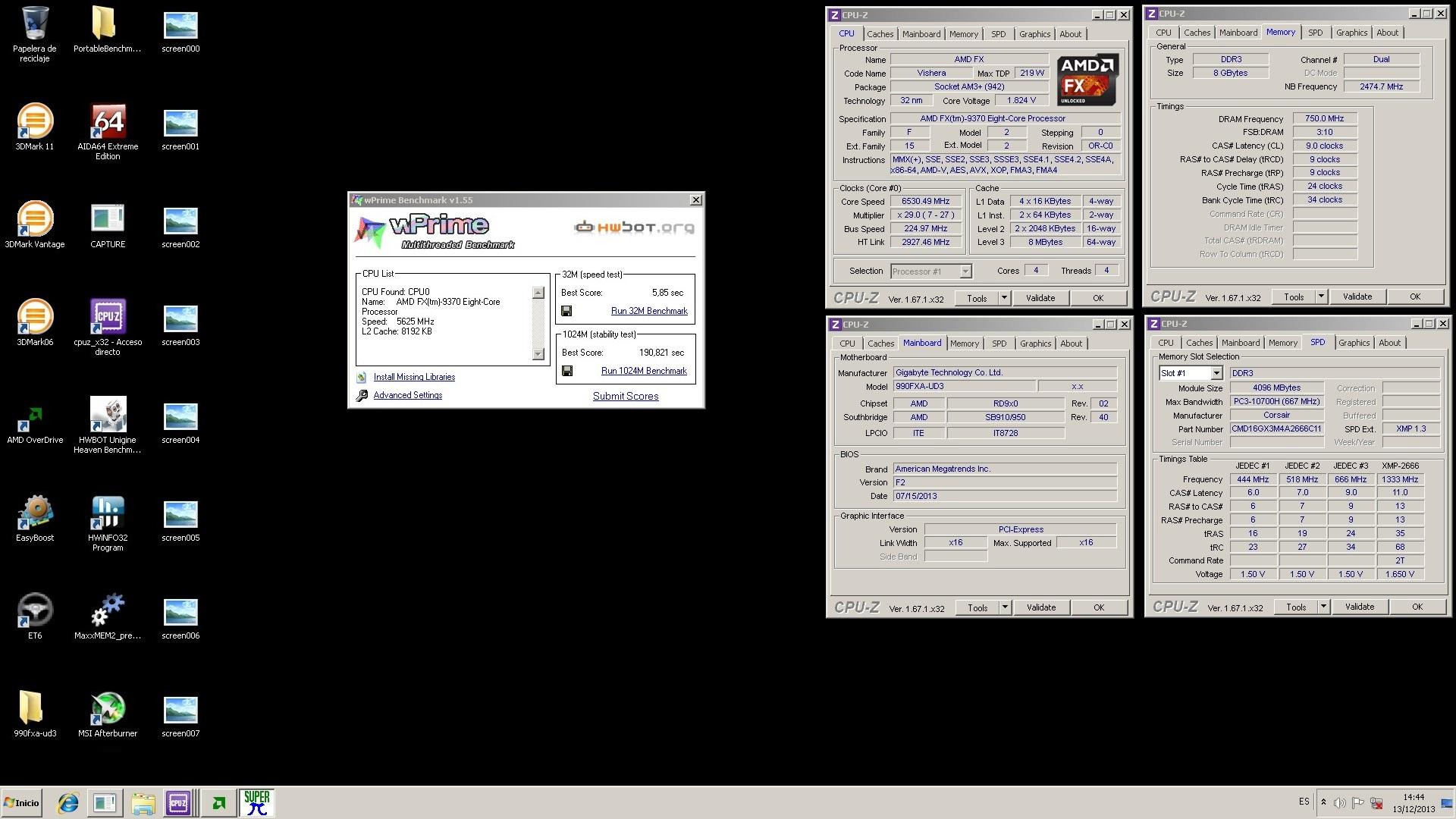The height and width of the screenshot is (819, 1456).
Task: Open the AMD OverDrive shortcut
Action: coord(35,422)
